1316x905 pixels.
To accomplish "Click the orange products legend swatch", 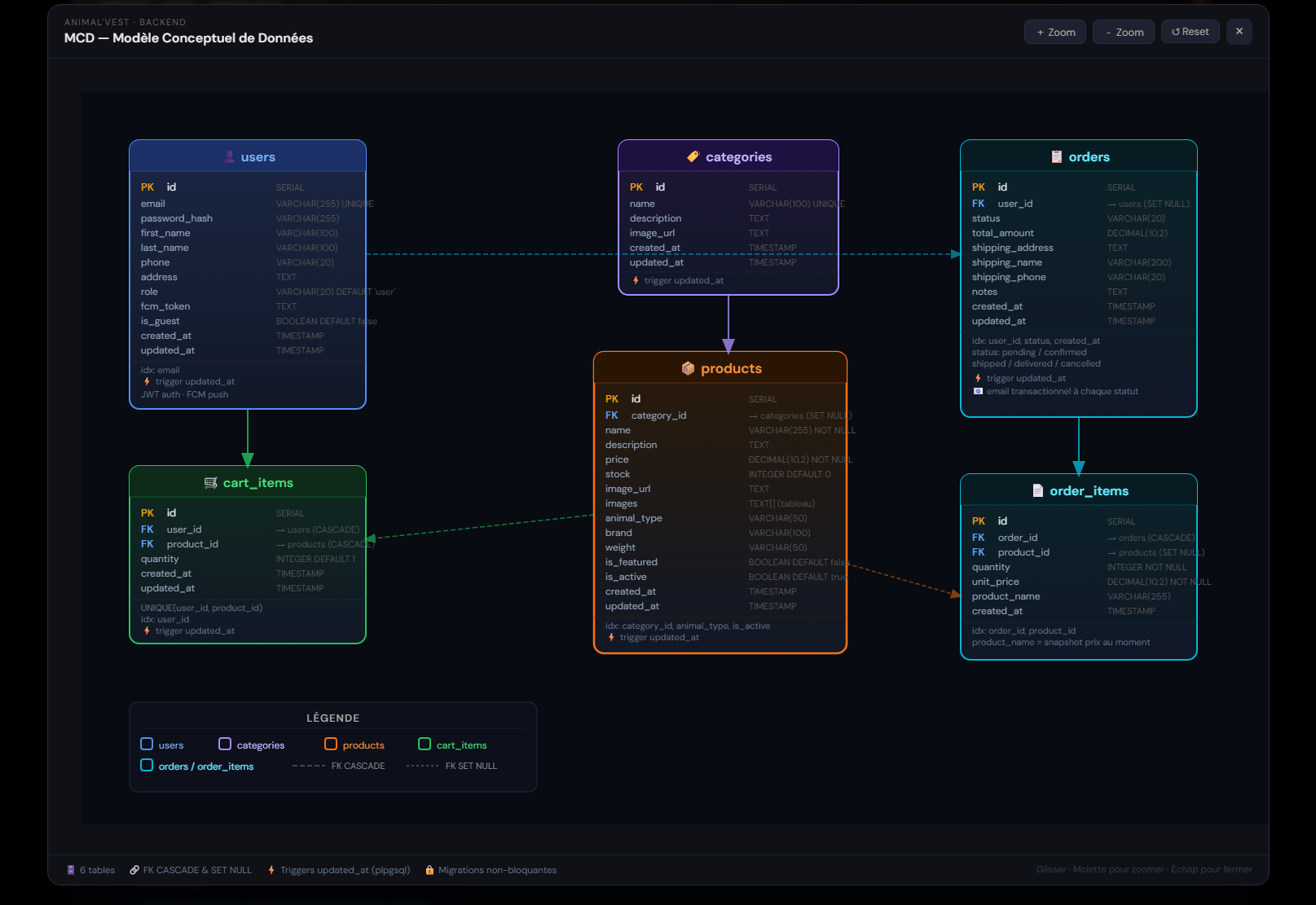I will [x=331, y=744].
